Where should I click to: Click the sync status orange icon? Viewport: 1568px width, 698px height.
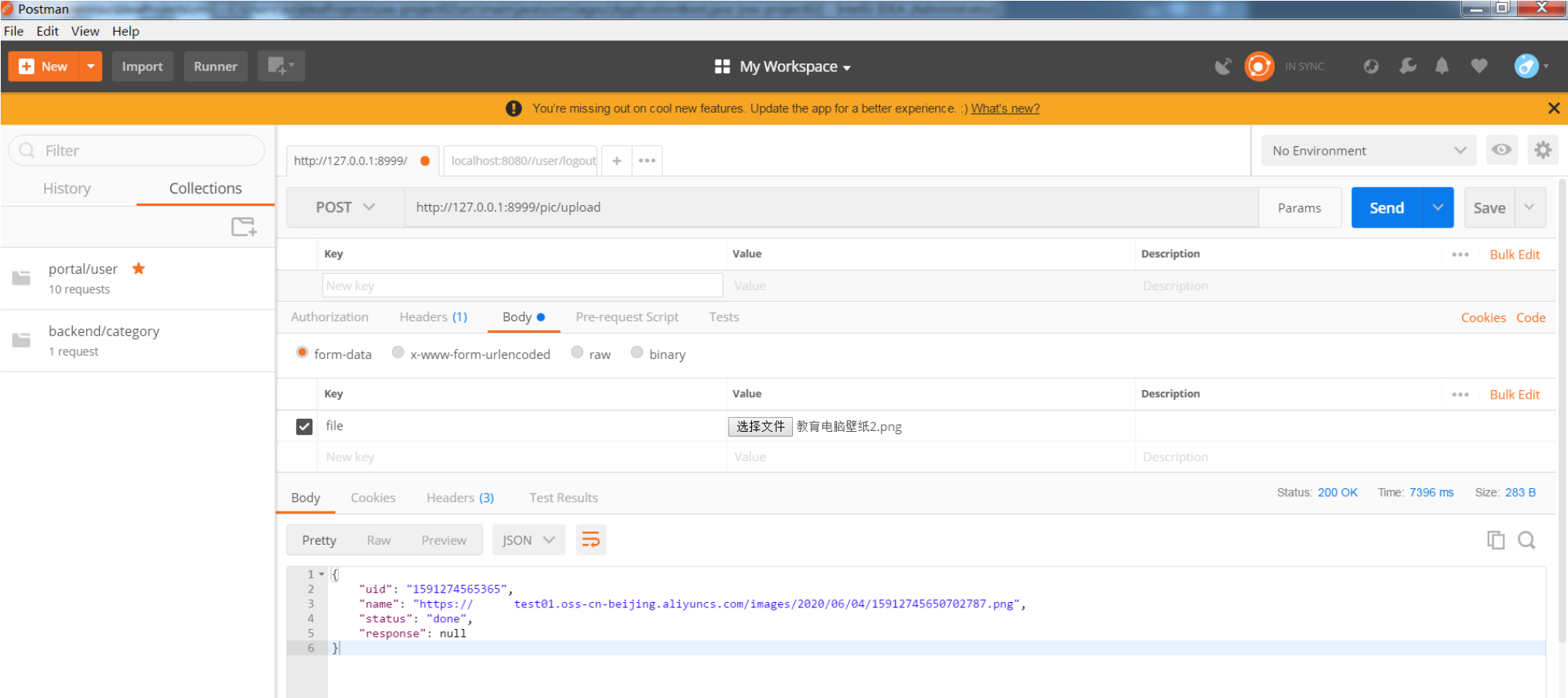(x=1259, y=67)
